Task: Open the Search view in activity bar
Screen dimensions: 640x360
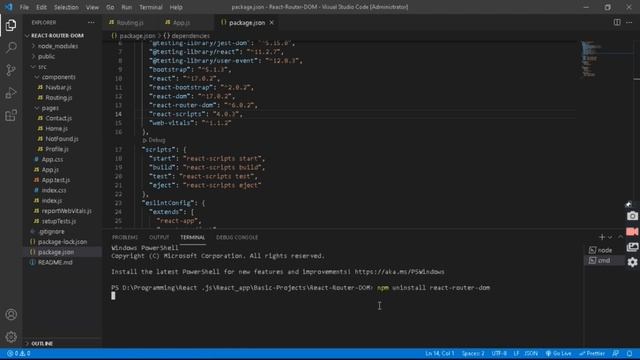Action: 11,48
